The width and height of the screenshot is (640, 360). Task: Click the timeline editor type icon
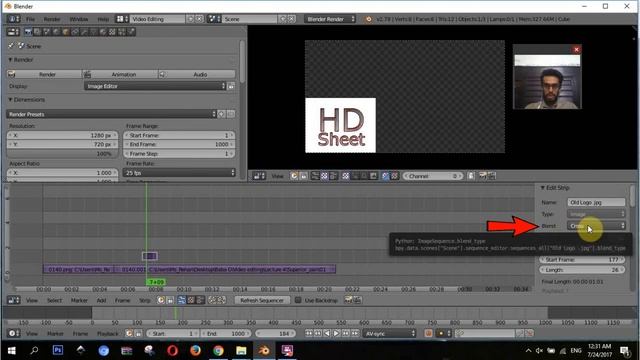pos(13,333)
